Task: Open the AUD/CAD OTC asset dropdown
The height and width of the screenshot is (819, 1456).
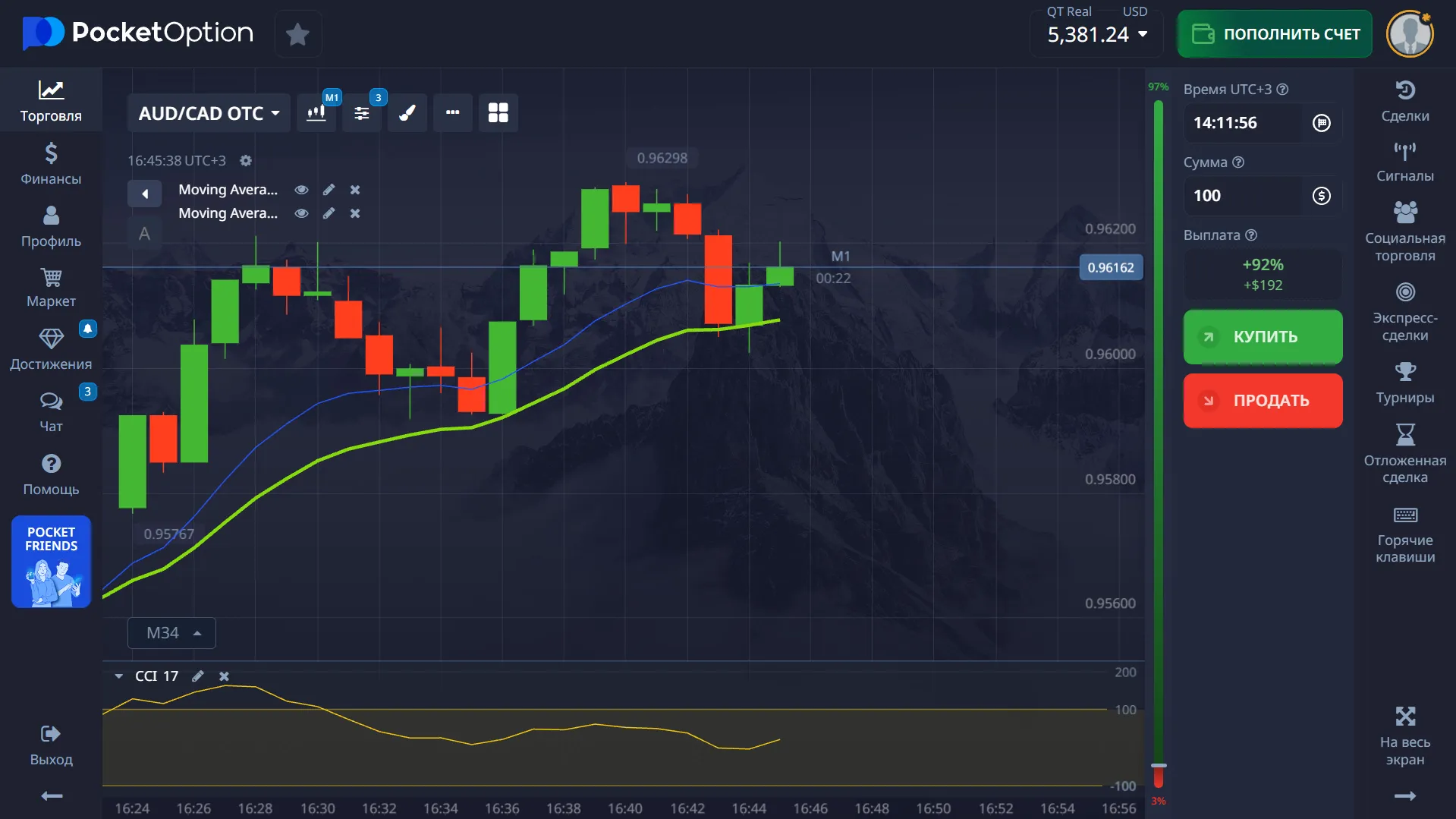Action: [209, 113]
